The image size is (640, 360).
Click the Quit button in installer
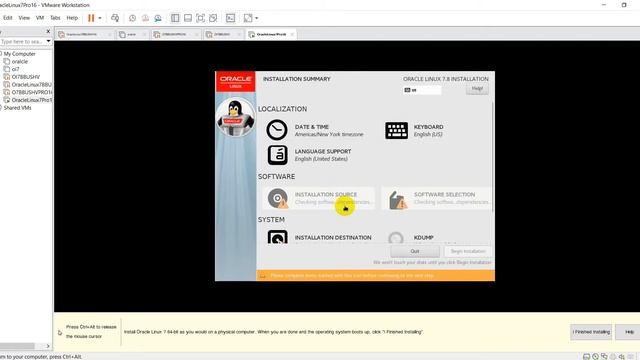pos(415,251)
